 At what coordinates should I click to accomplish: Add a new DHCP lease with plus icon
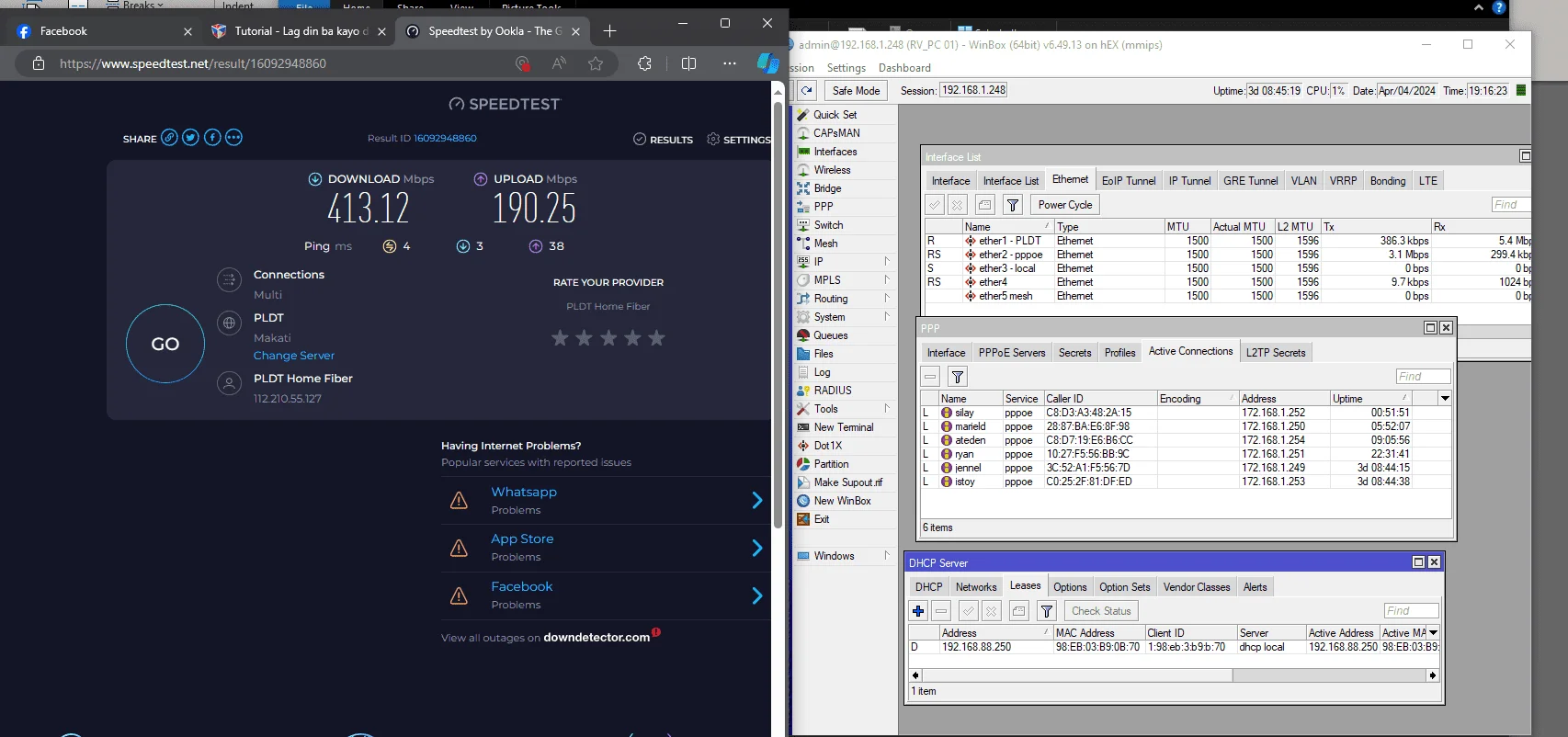tap(918, 611)
